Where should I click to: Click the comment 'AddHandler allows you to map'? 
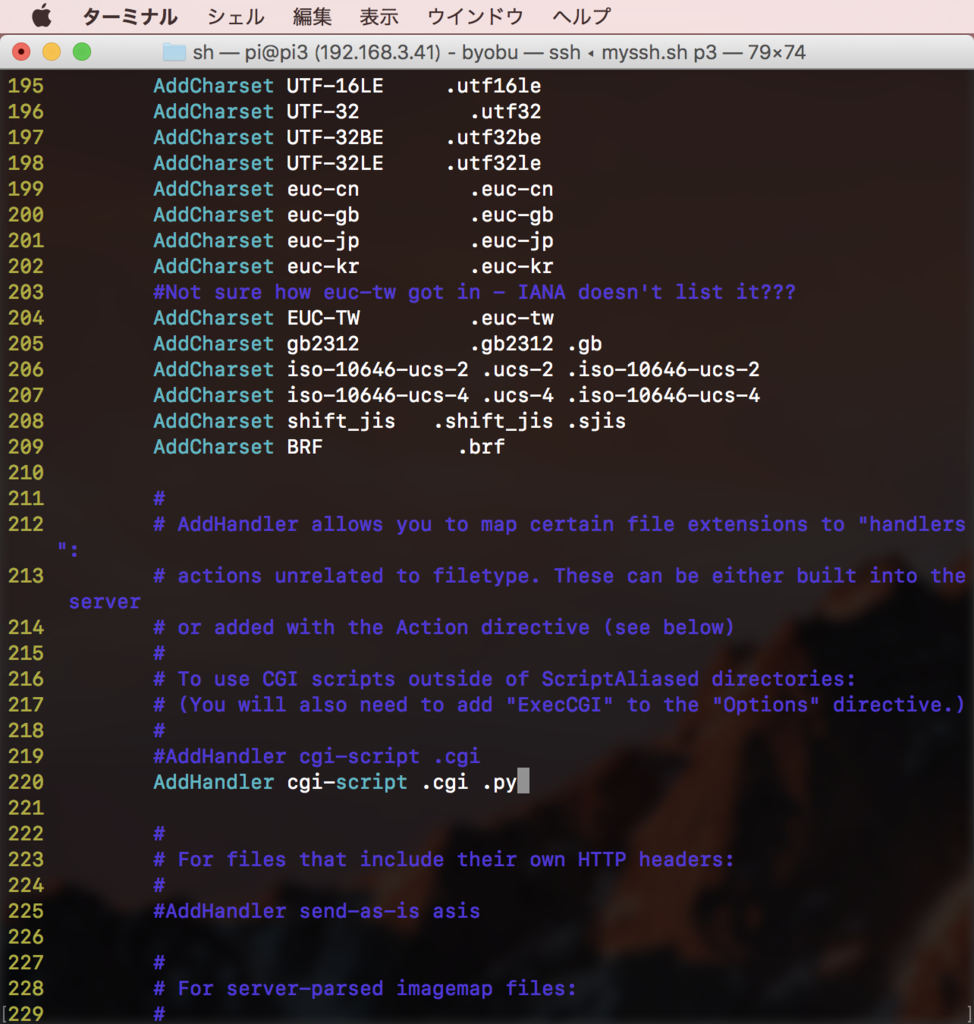pos(560,524)
